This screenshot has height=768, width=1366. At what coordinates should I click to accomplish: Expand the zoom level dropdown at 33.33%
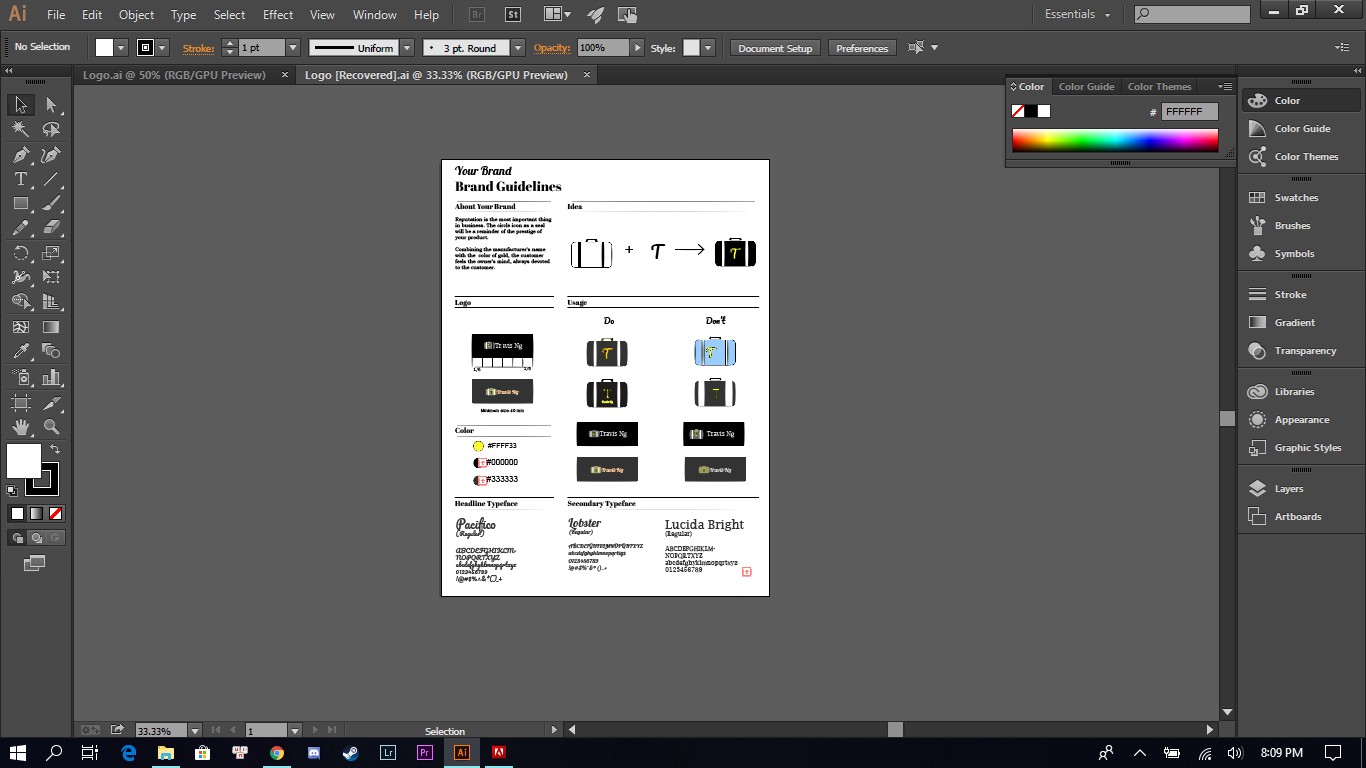tap(195, 731)
